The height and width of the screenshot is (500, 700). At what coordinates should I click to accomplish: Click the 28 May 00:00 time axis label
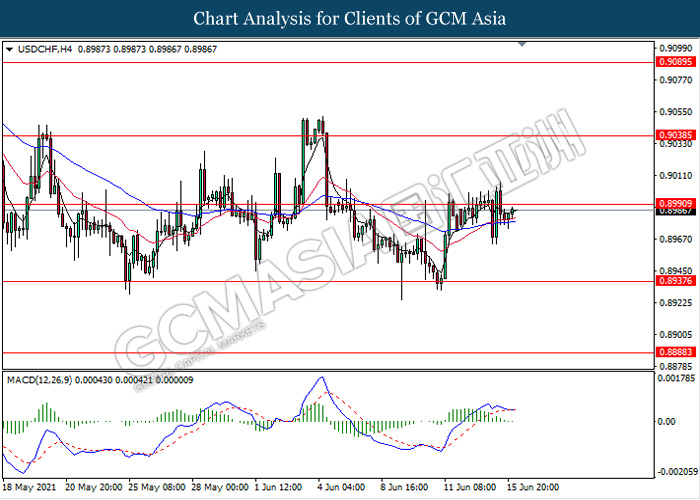[x=220, y=487]
